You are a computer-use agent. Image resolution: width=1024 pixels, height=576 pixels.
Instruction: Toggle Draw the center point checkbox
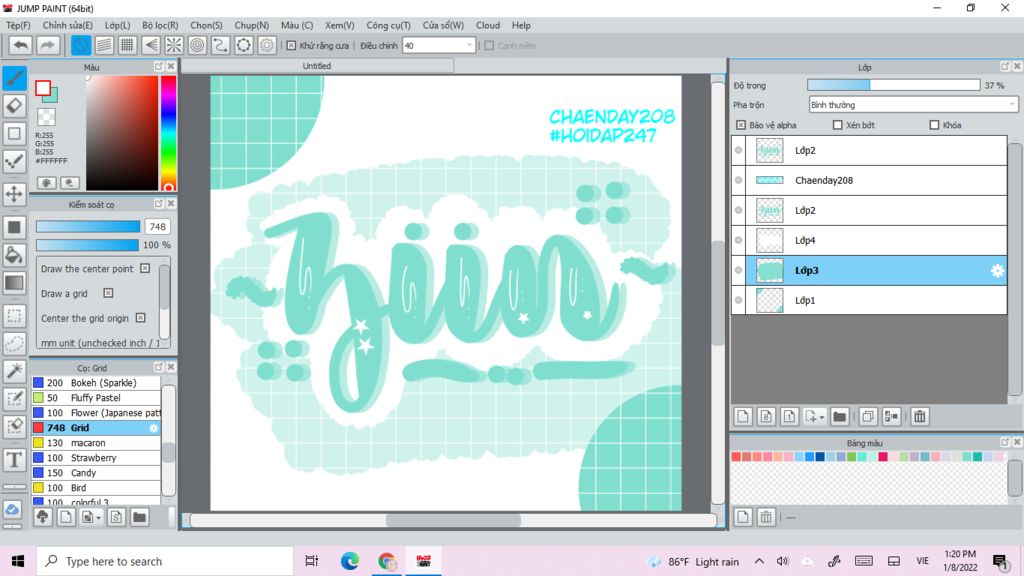(145, 268)
